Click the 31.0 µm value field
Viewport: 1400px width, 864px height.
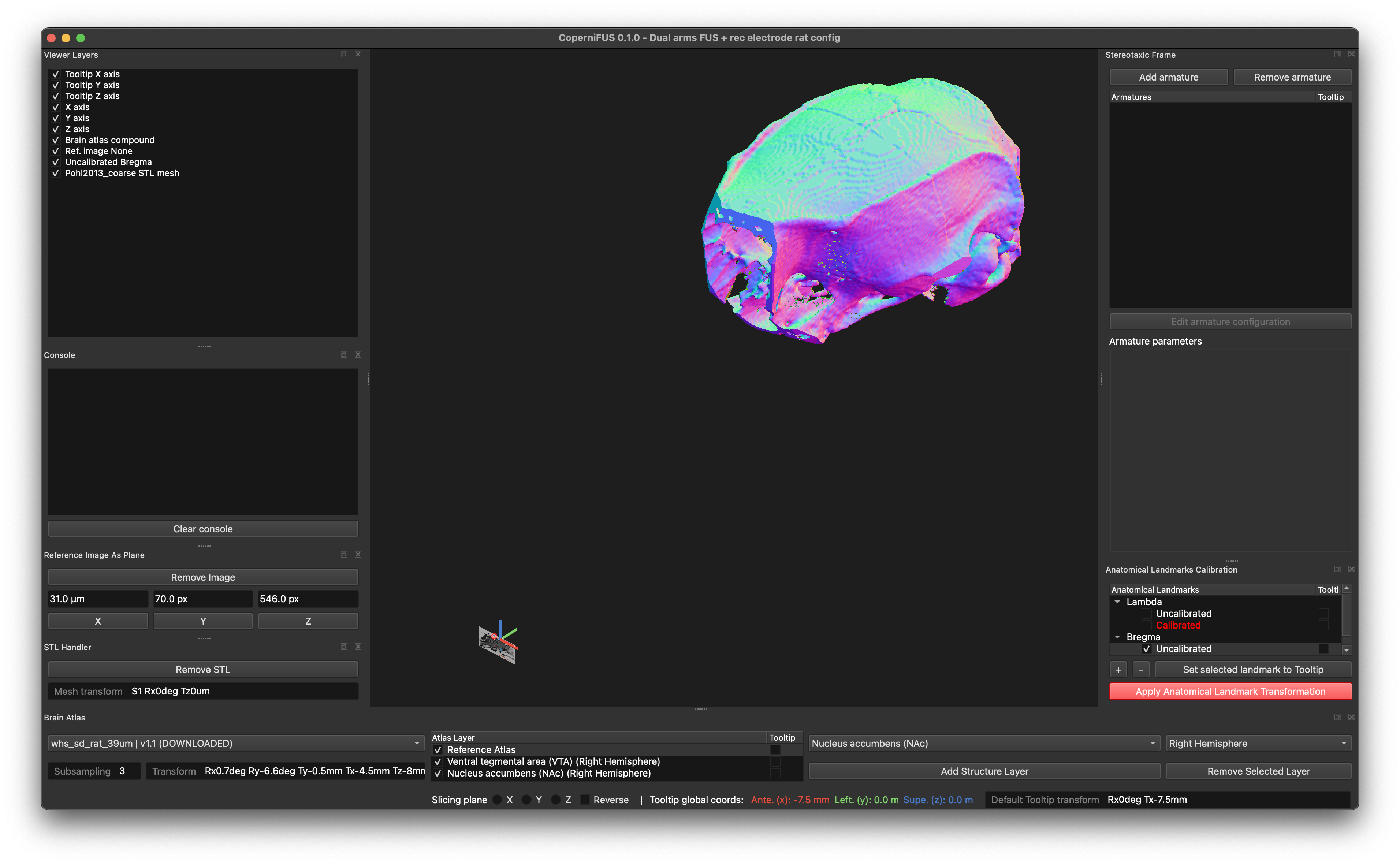click(98, 599)
